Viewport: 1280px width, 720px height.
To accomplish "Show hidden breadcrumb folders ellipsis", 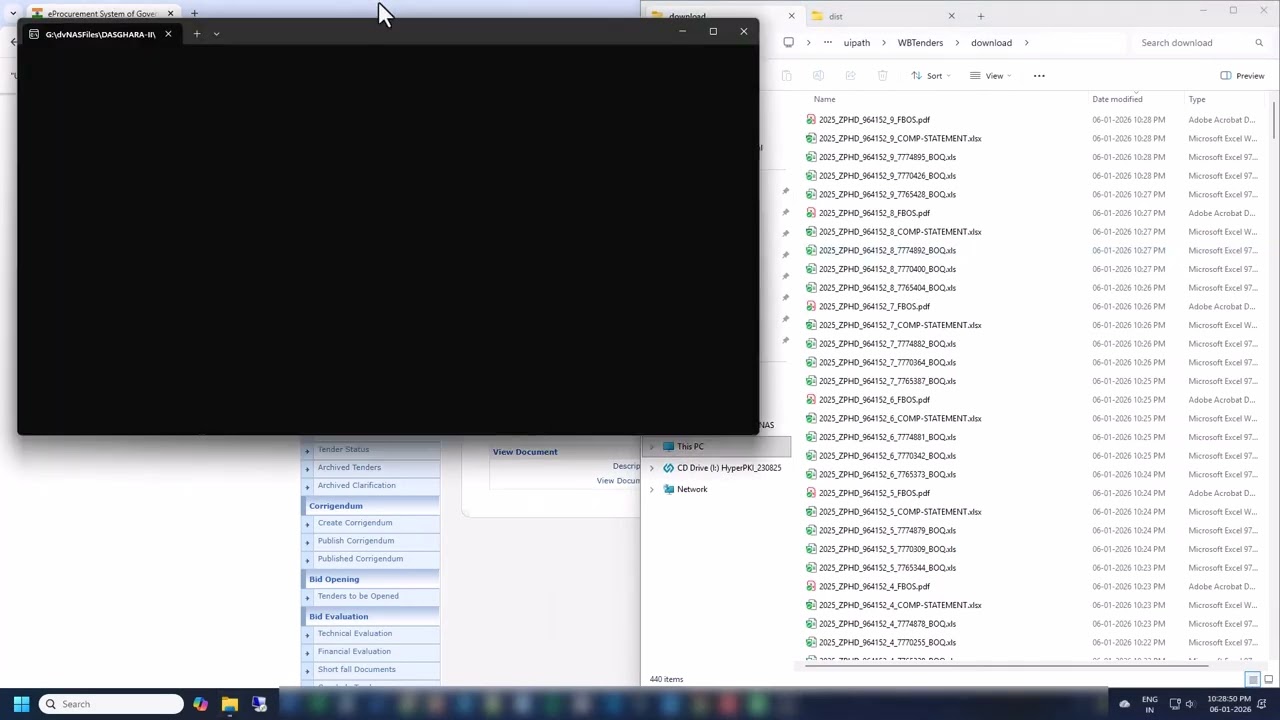I will point(827,43).
